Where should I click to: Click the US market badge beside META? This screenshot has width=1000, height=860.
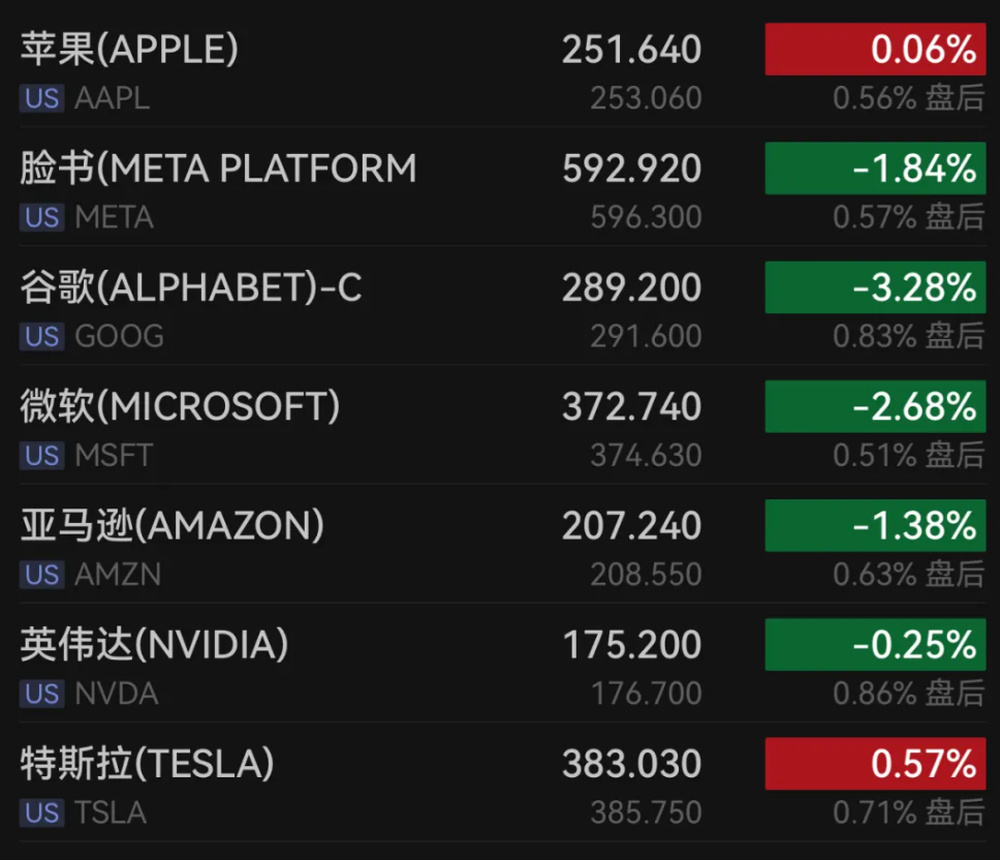coord(42,218)
